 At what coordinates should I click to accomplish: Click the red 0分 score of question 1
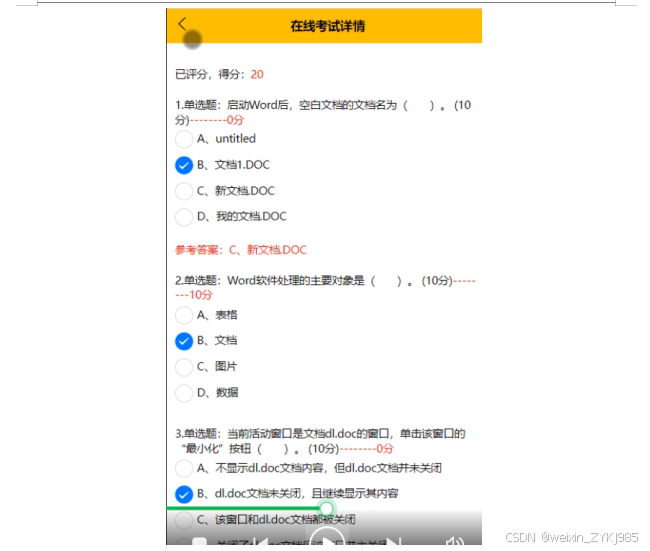[235, 120]
